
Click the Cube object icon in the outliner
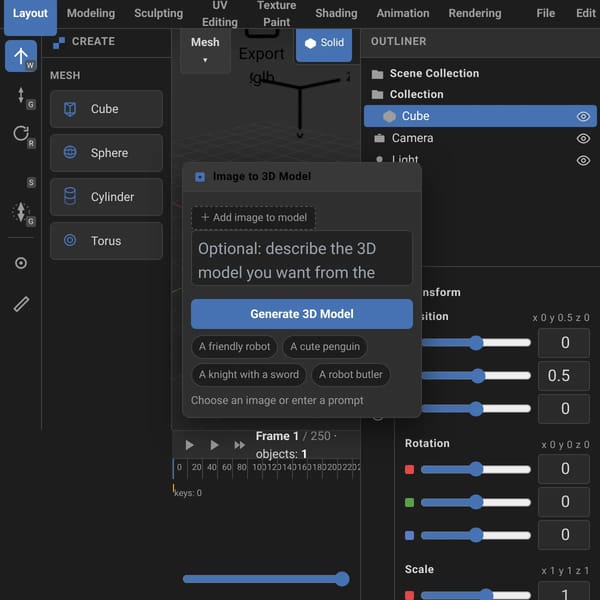(389, 116)
